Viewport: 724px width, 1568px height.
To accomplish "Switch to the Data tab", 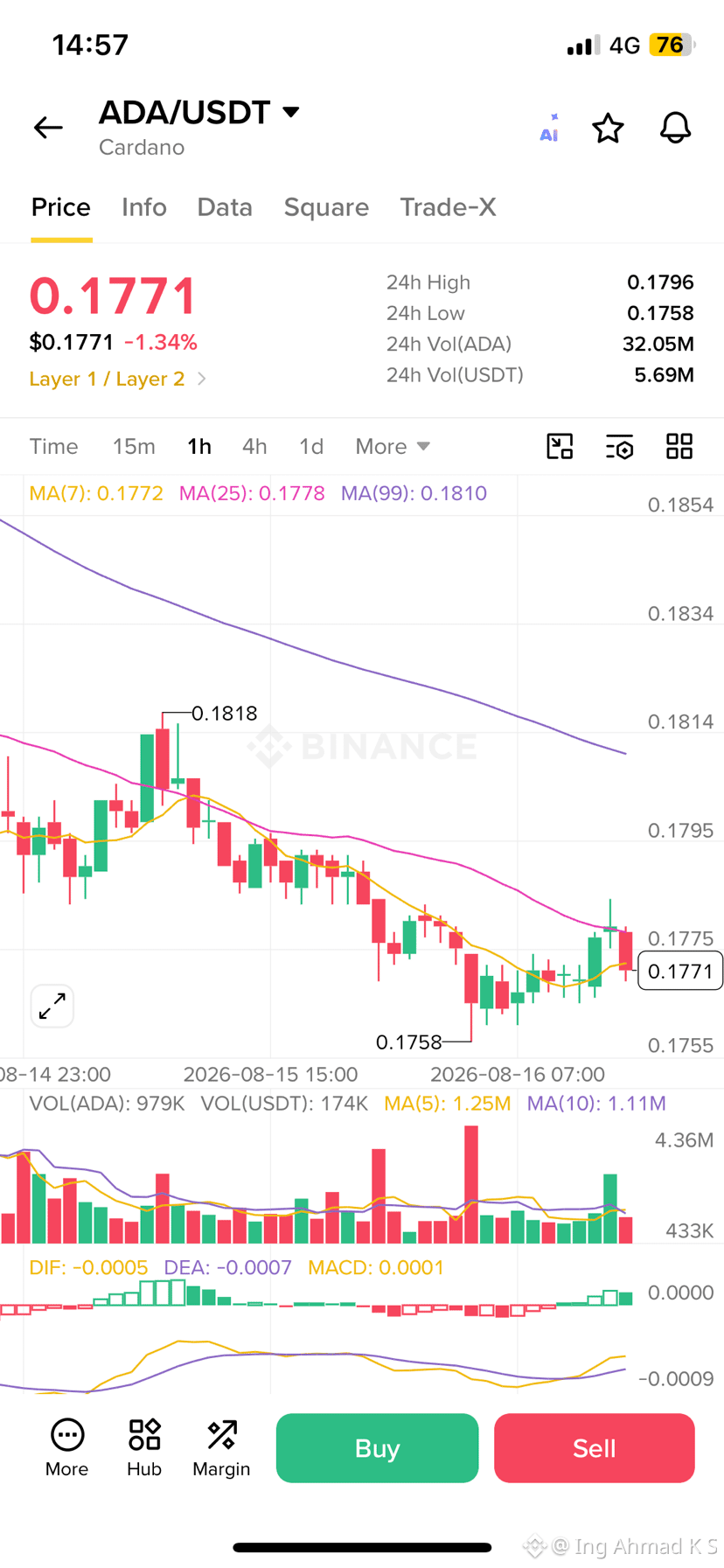I will point(225,207).
